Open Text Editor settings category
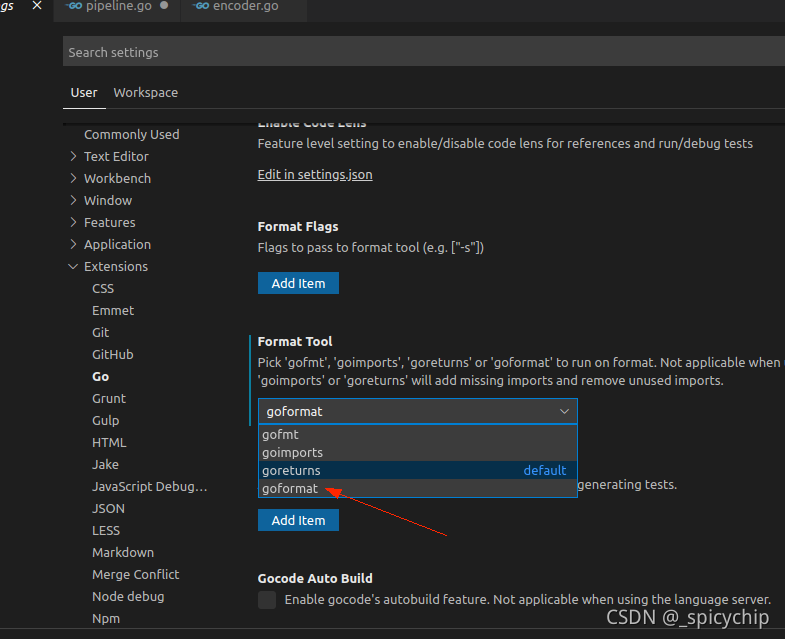 [x=116, y=157]
